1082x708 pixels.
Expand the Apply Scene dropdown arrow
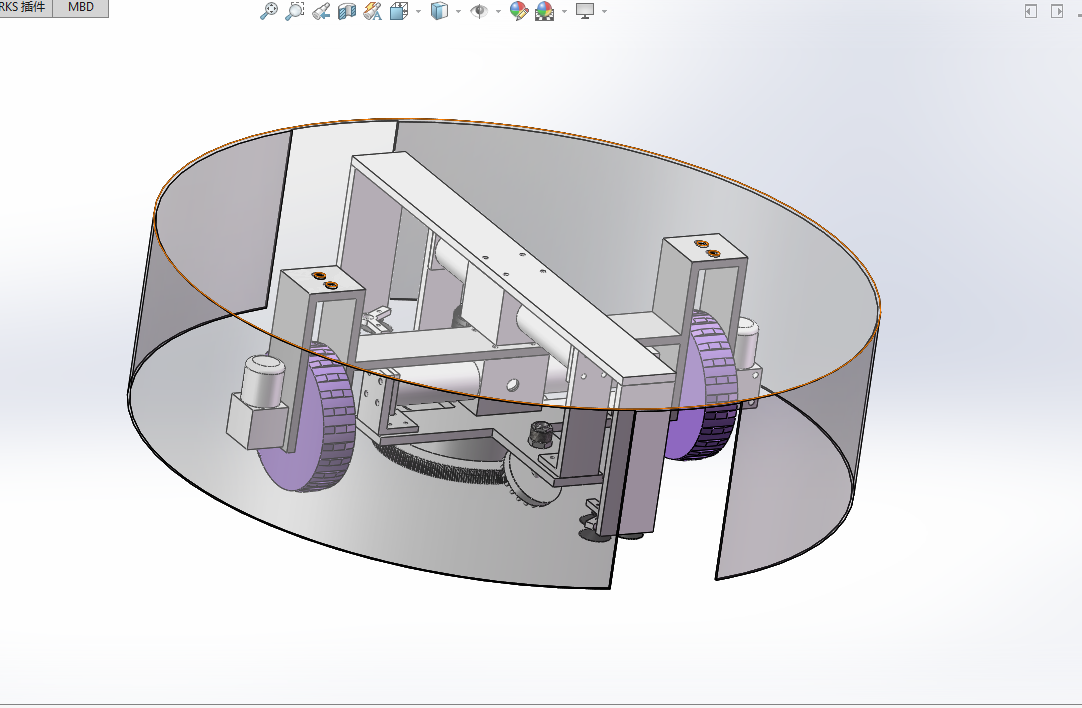564,12
